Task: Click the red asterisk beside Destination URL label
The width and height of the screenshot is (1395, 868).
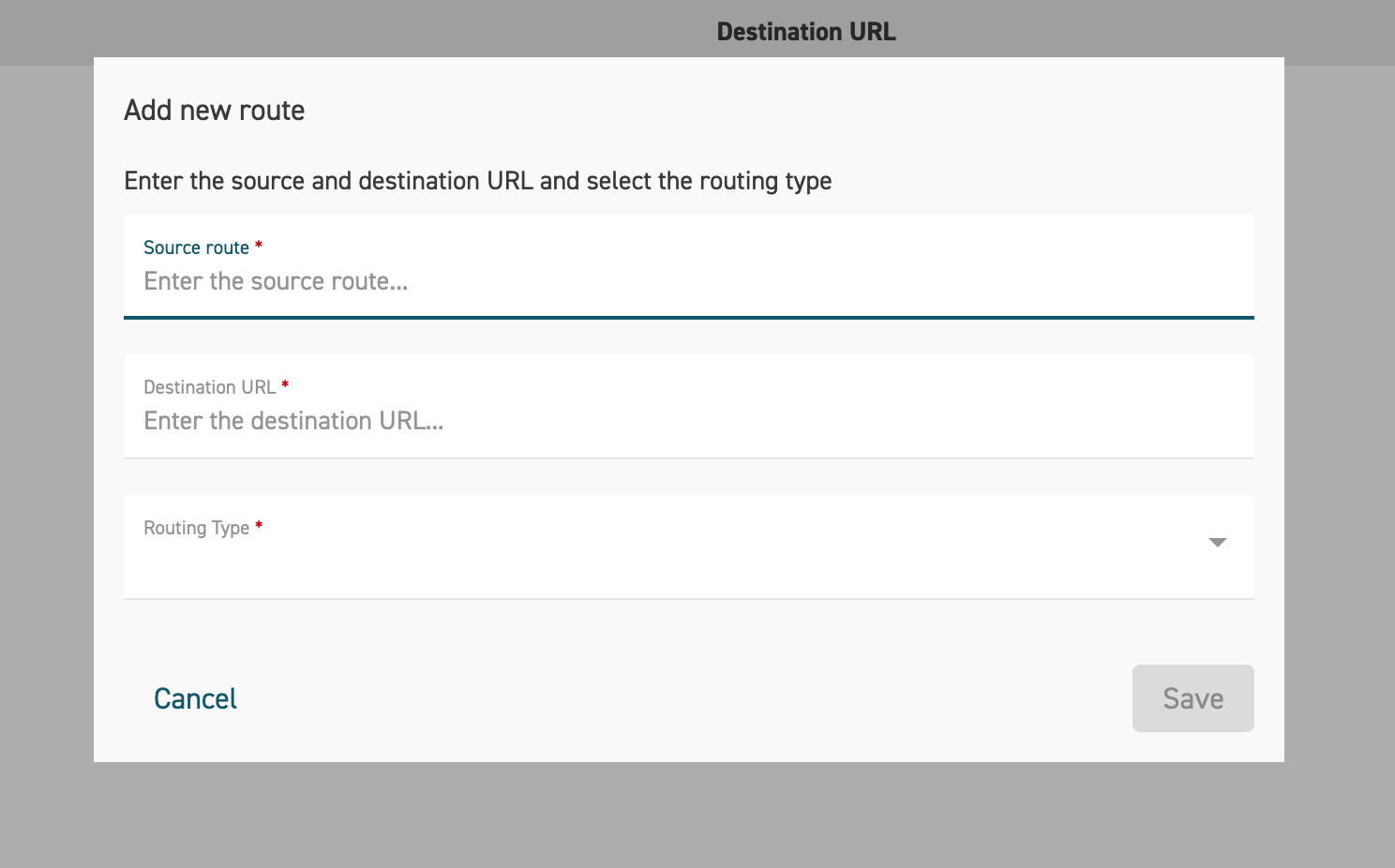Action: point(285,385)
